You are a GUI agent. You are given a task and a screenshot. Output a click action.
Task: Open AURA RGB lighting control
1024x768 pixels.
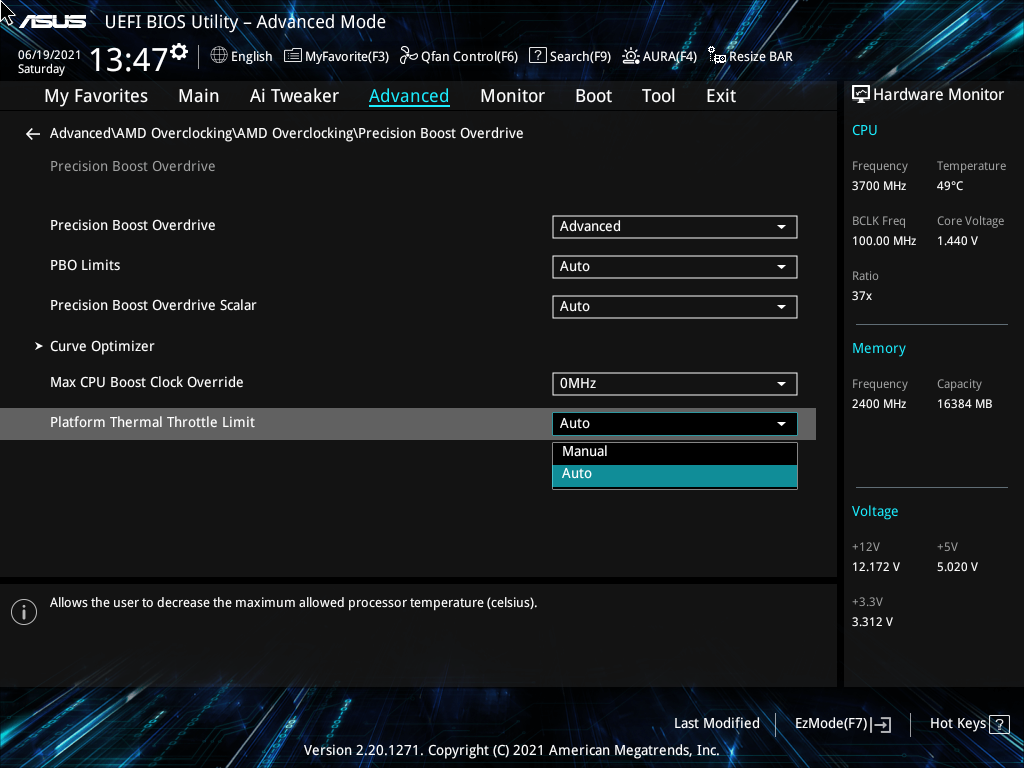tap(659, 56)
